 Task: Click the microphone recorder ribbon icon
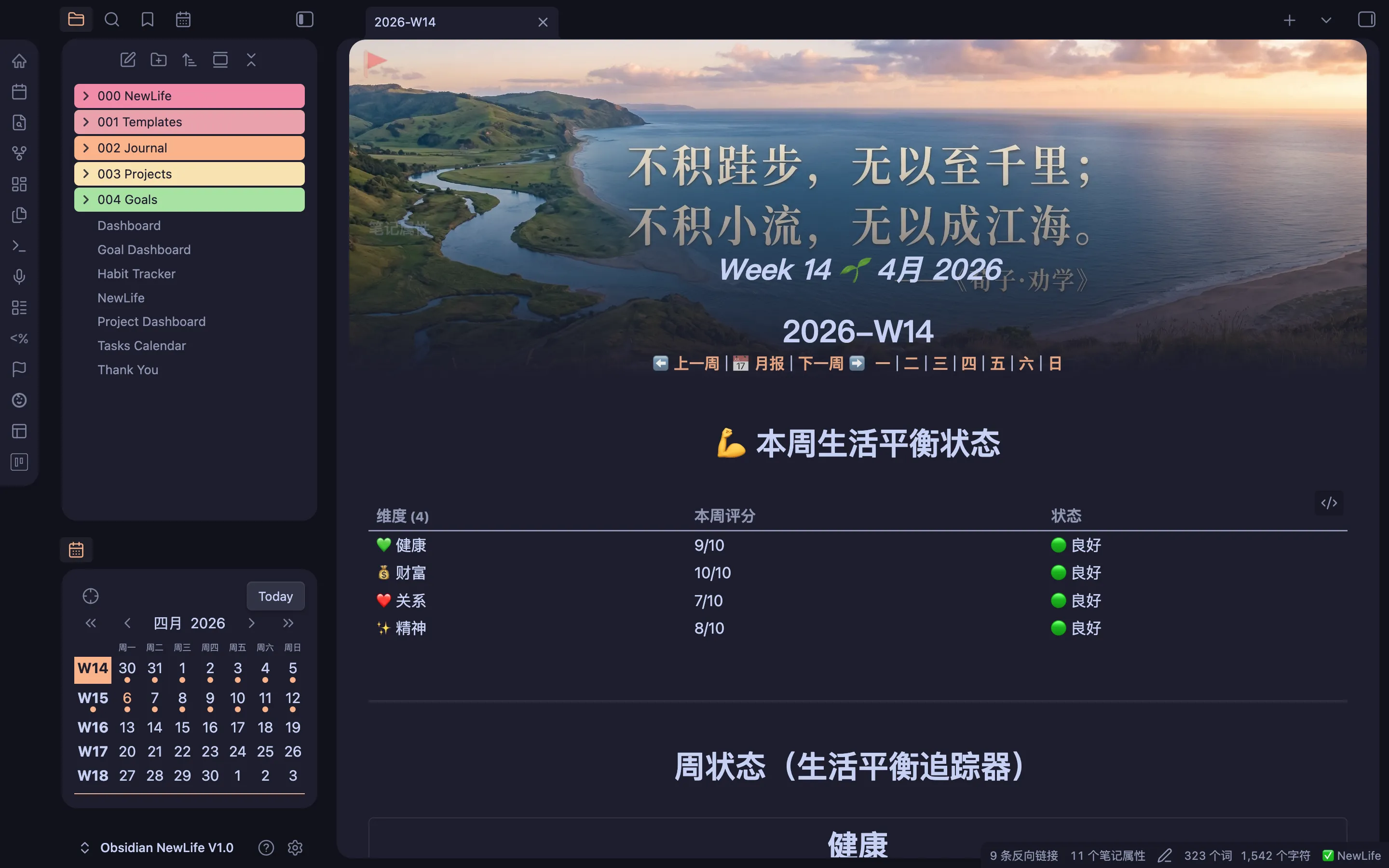pos(19,277)
